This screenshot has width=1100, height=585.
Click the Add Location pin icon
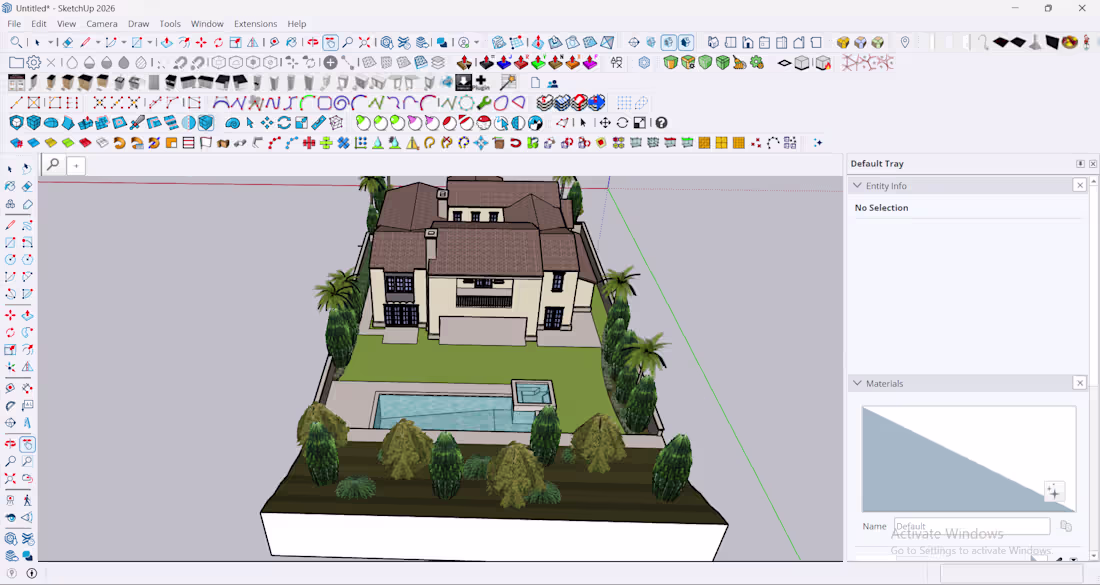(905, 43)
